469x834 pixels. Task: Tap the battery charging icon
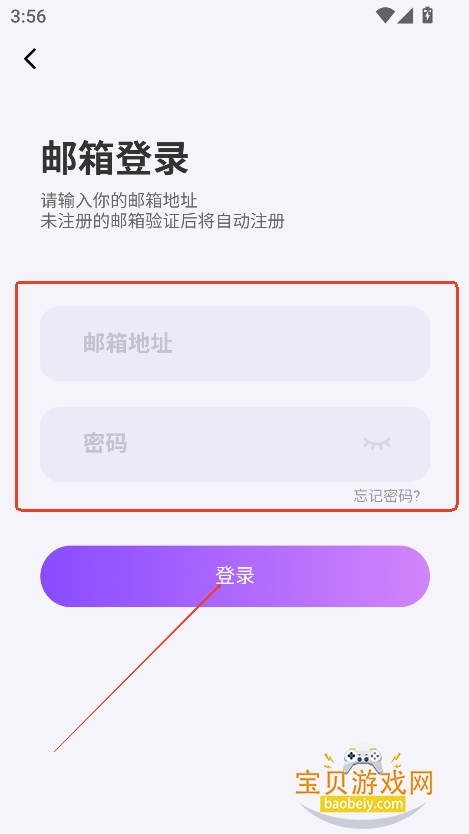(428, 15)
